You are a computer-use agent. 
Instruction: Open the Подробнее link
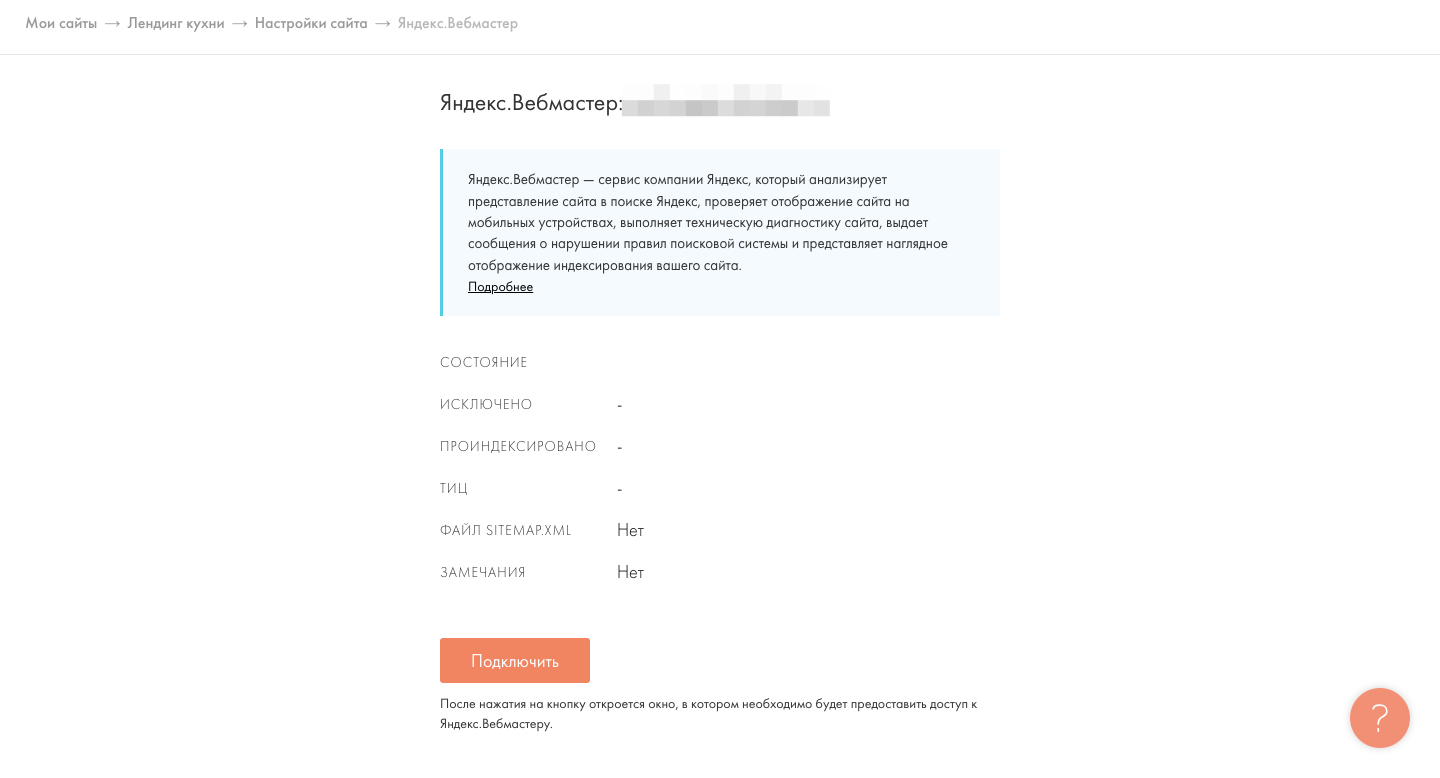[x=500, y=287]
